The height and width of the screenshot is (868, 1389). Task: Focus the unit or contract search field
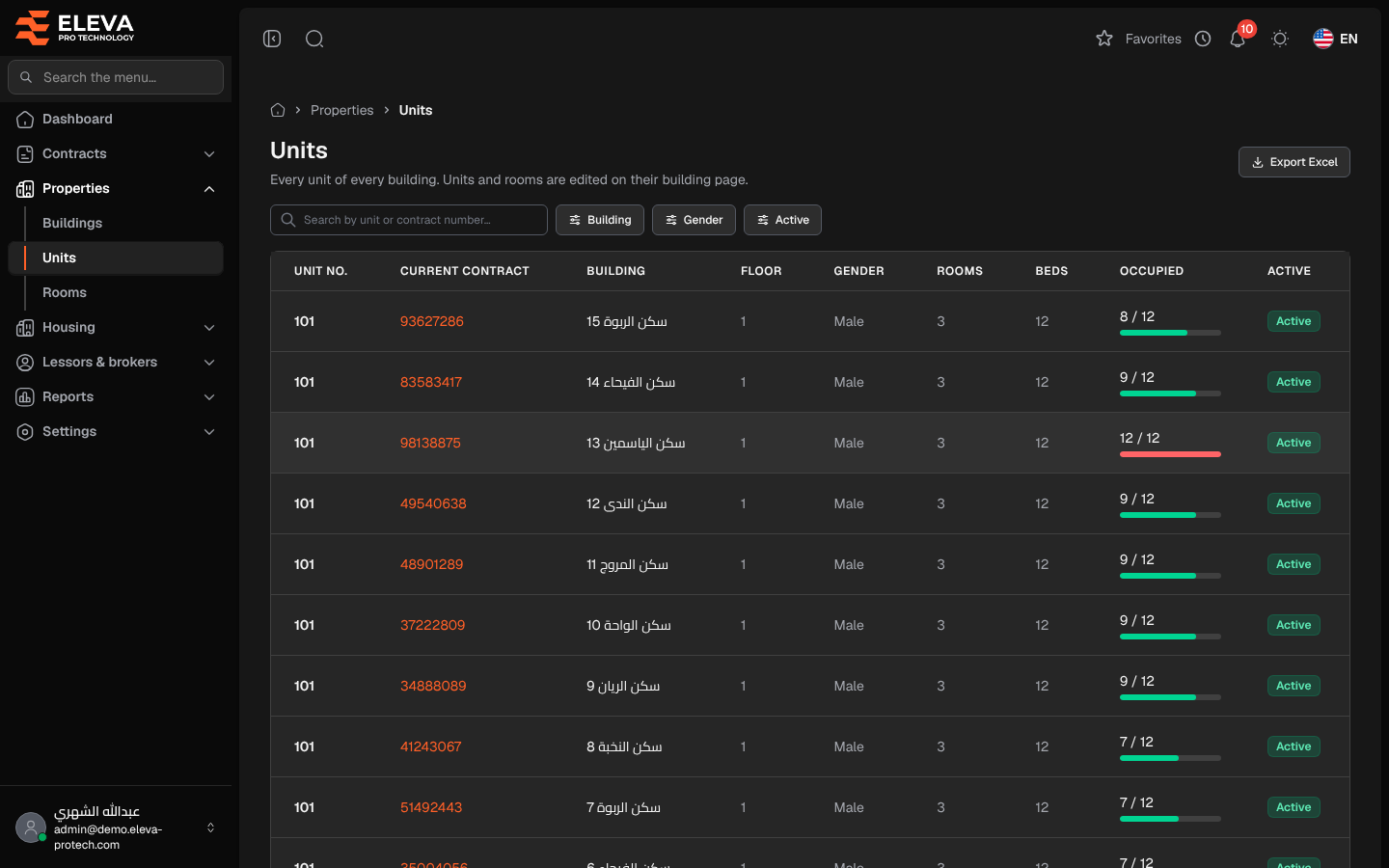[x=409, y=220]
